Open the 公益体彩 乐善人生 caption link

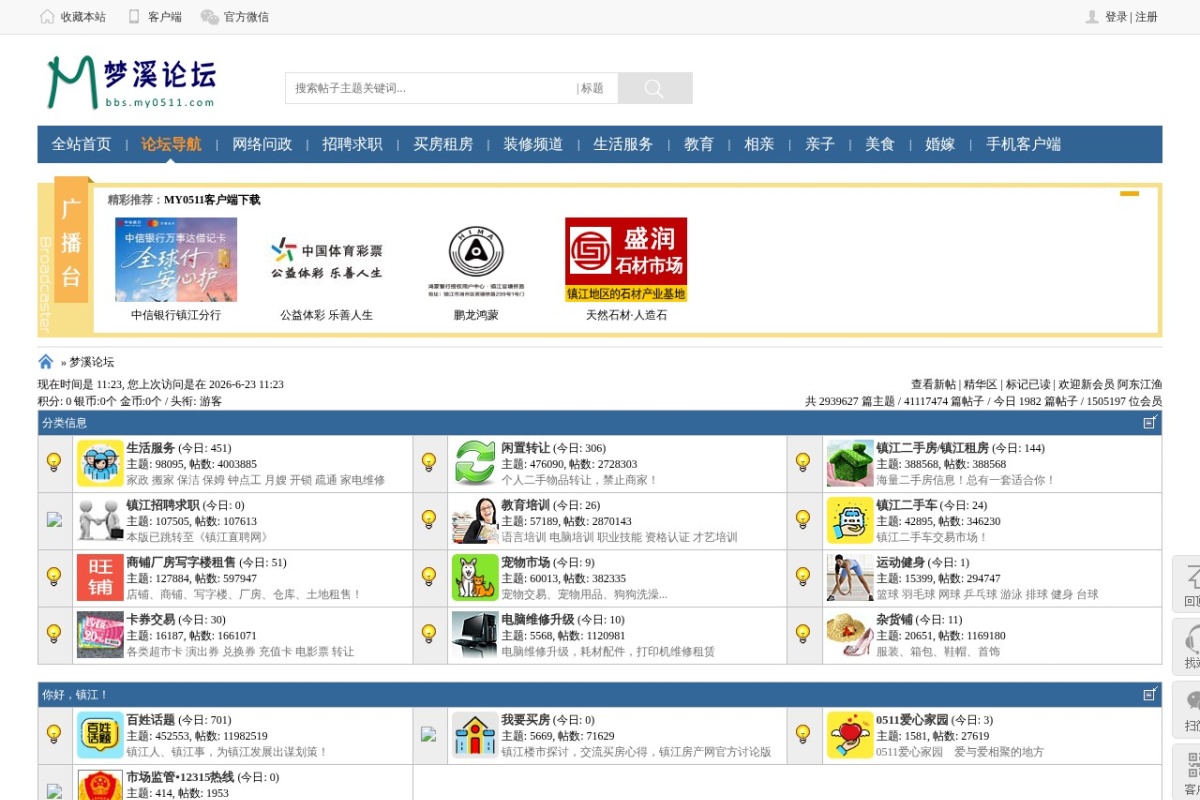coord(326,315)
